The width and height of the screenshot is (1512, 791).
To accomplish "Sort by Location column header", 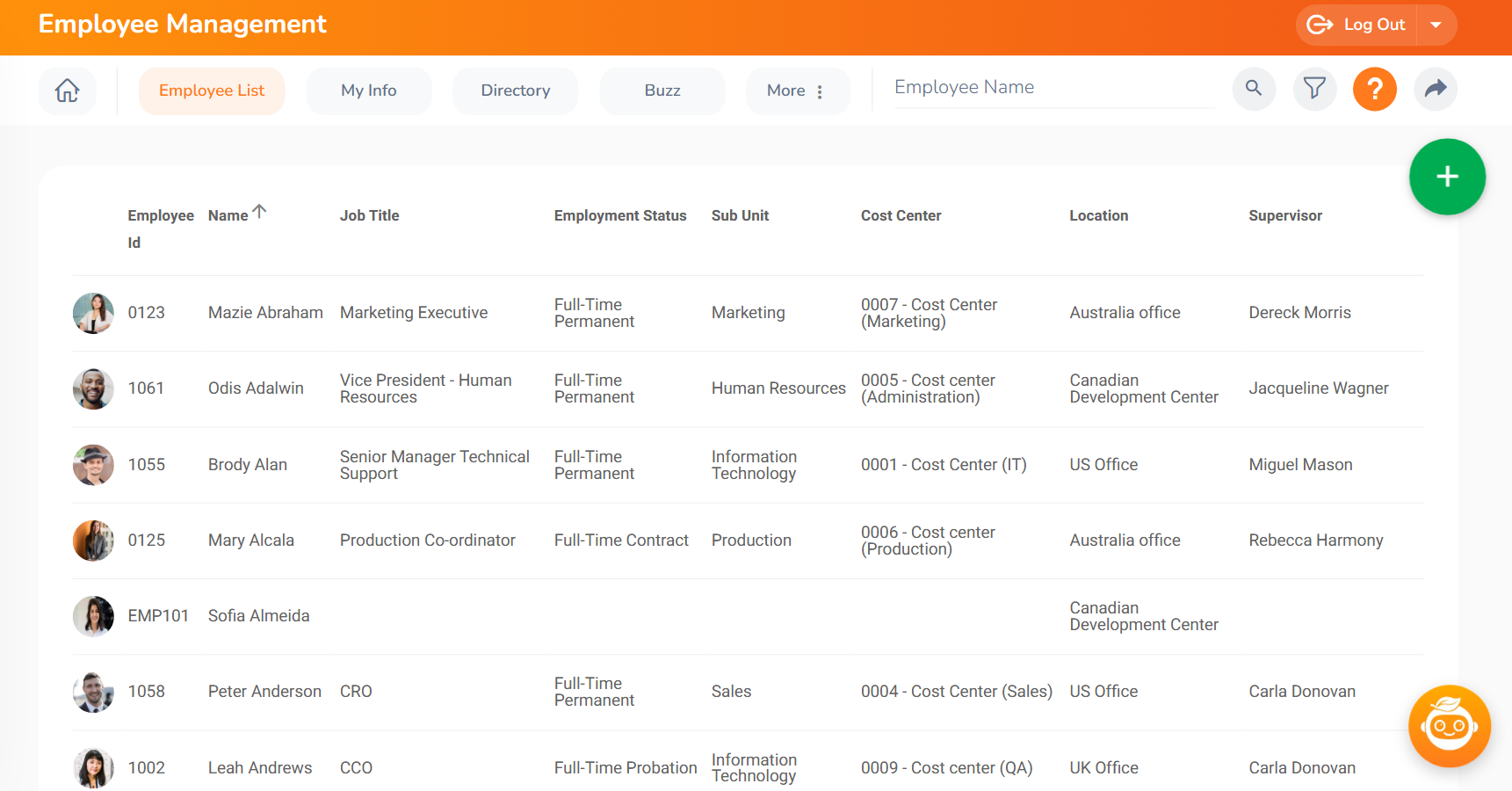I will tap(1098, 215).
